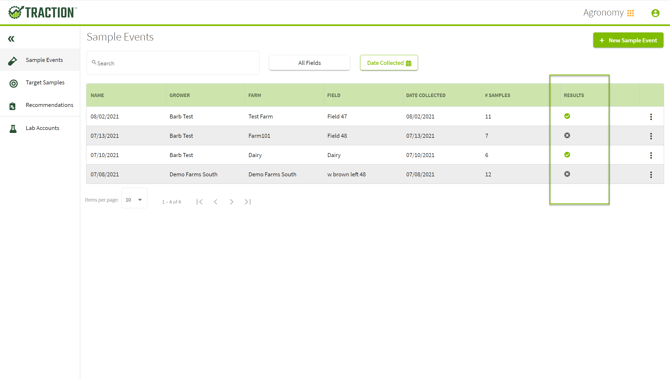This screenshot has width=670, height=379.
Task: Collapse the sidebar with double chevron
Action: tap(11, 39)
